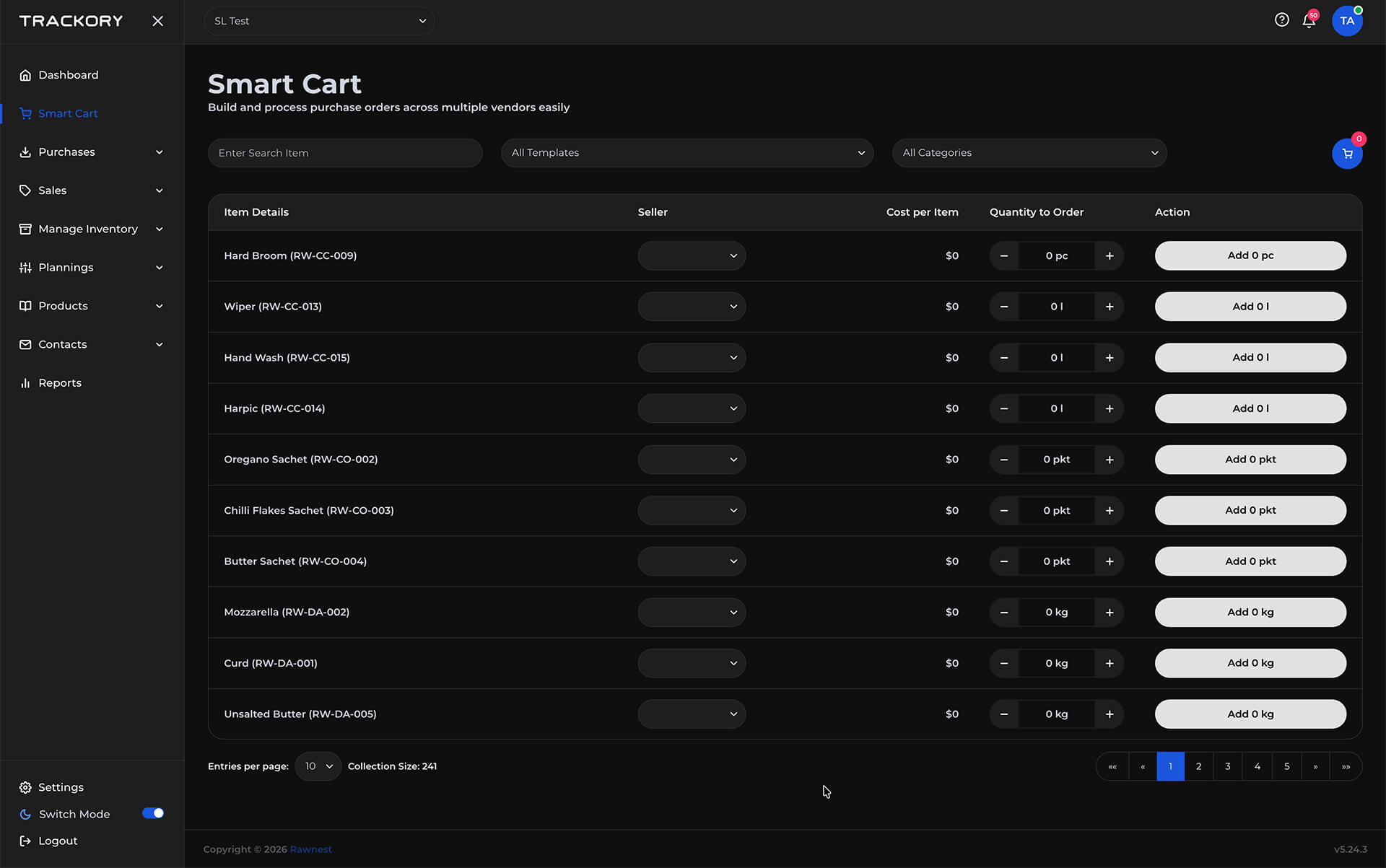Open the Rawnest footer link
Image resolution: width=1386 pixels, height=868 pixels.
pos(310,849)
